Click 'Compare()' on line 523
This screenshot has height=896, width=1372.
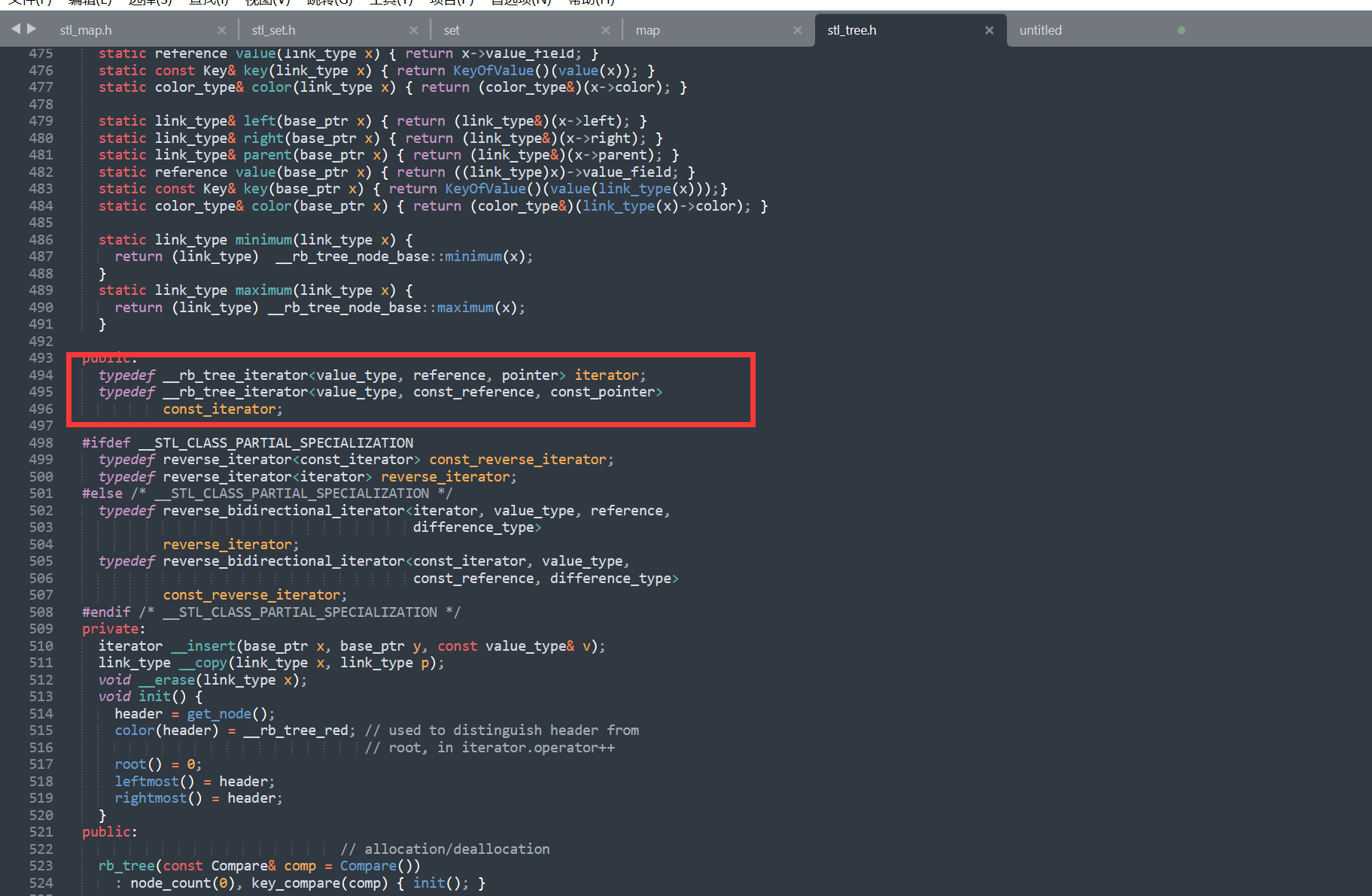point(376,866)
